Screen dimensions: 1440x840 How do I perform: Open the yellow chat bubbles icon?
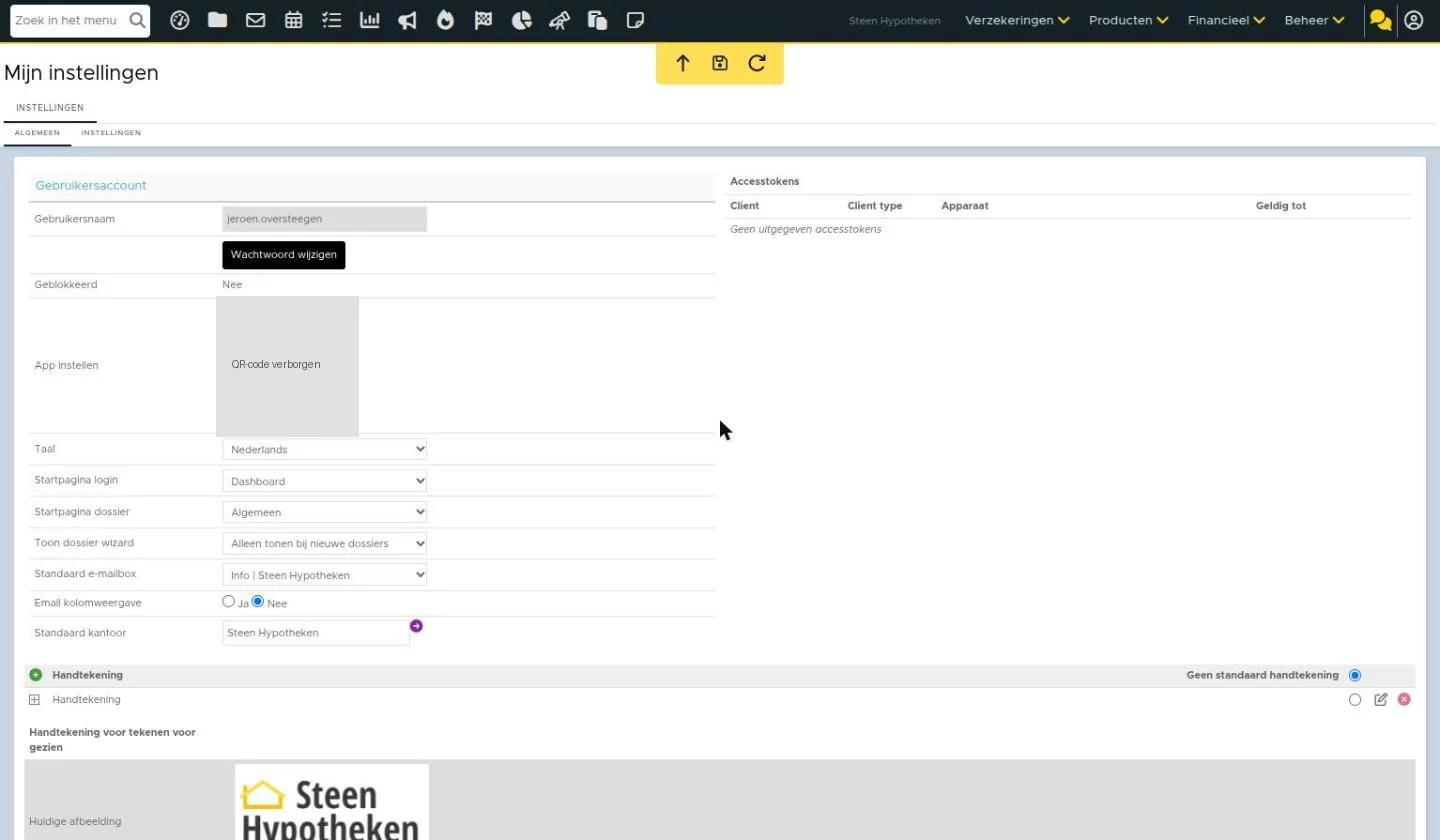[1381, 20]
